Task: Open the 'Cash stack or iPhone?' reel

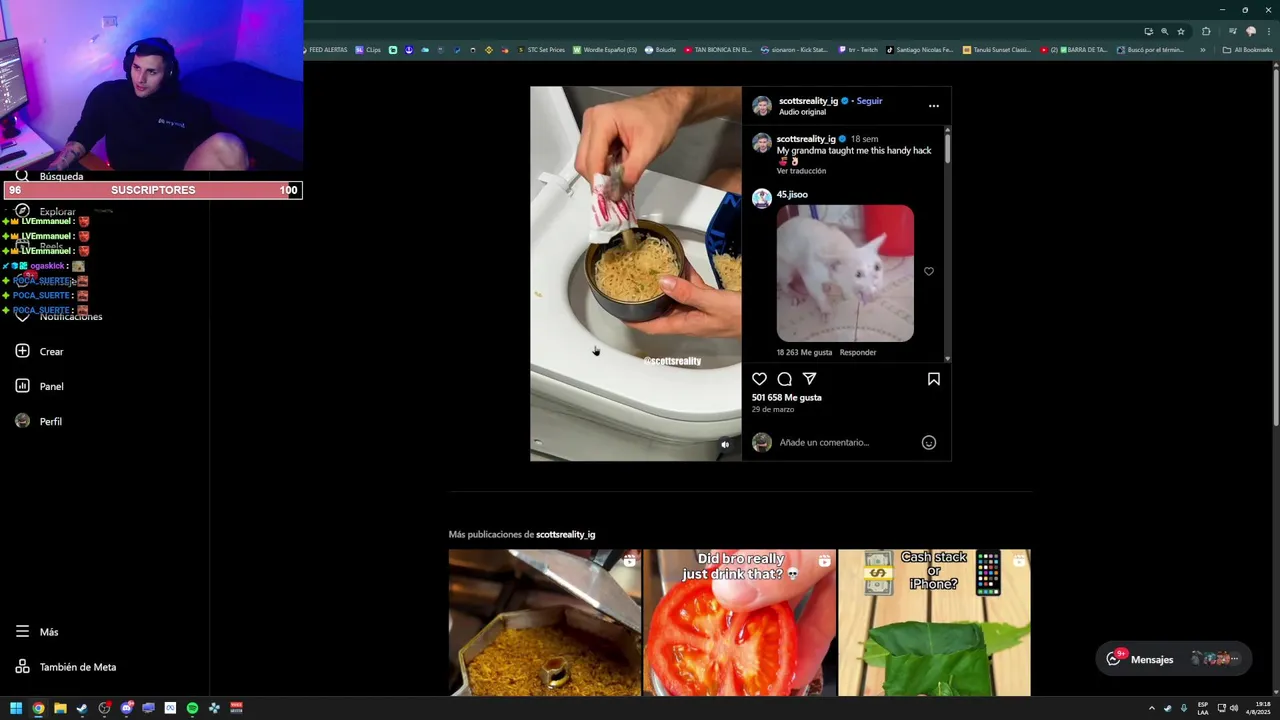Action: tap(934, 622)
